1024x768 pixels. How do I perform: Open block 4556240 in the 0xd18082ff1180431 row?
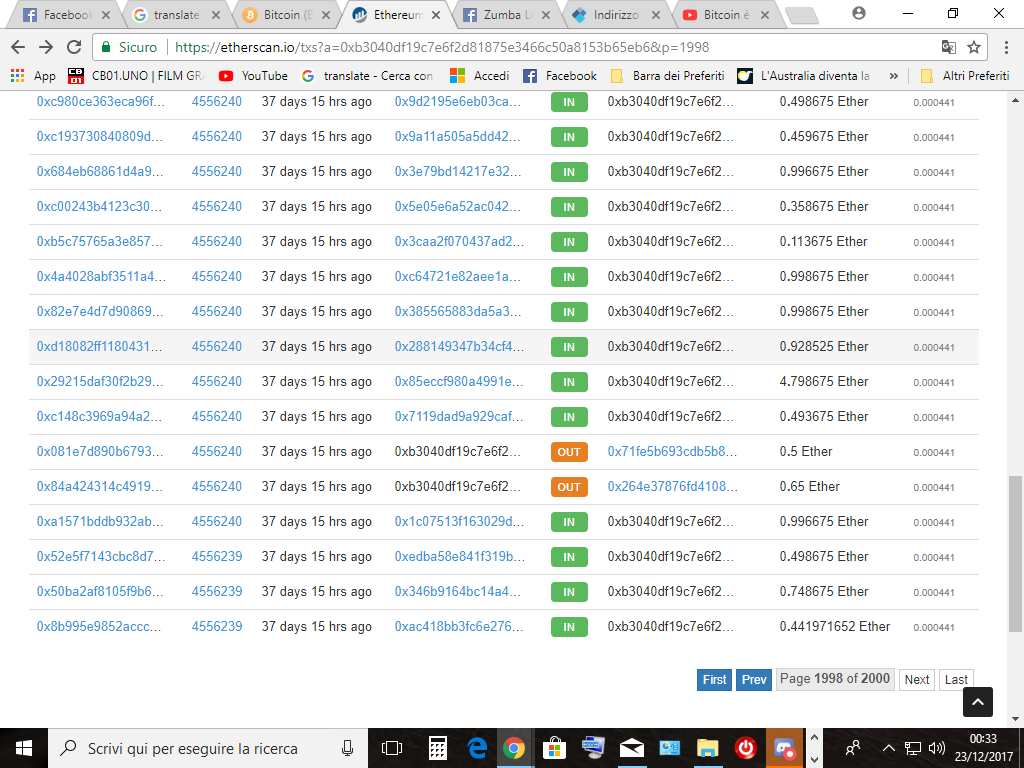pyautogui.click(x=217, y=346)
